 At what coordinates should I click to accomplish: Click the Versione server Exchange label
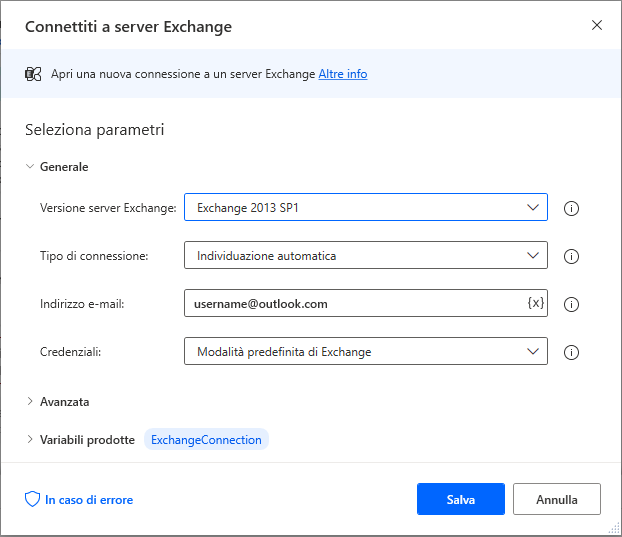click(108, 208)
